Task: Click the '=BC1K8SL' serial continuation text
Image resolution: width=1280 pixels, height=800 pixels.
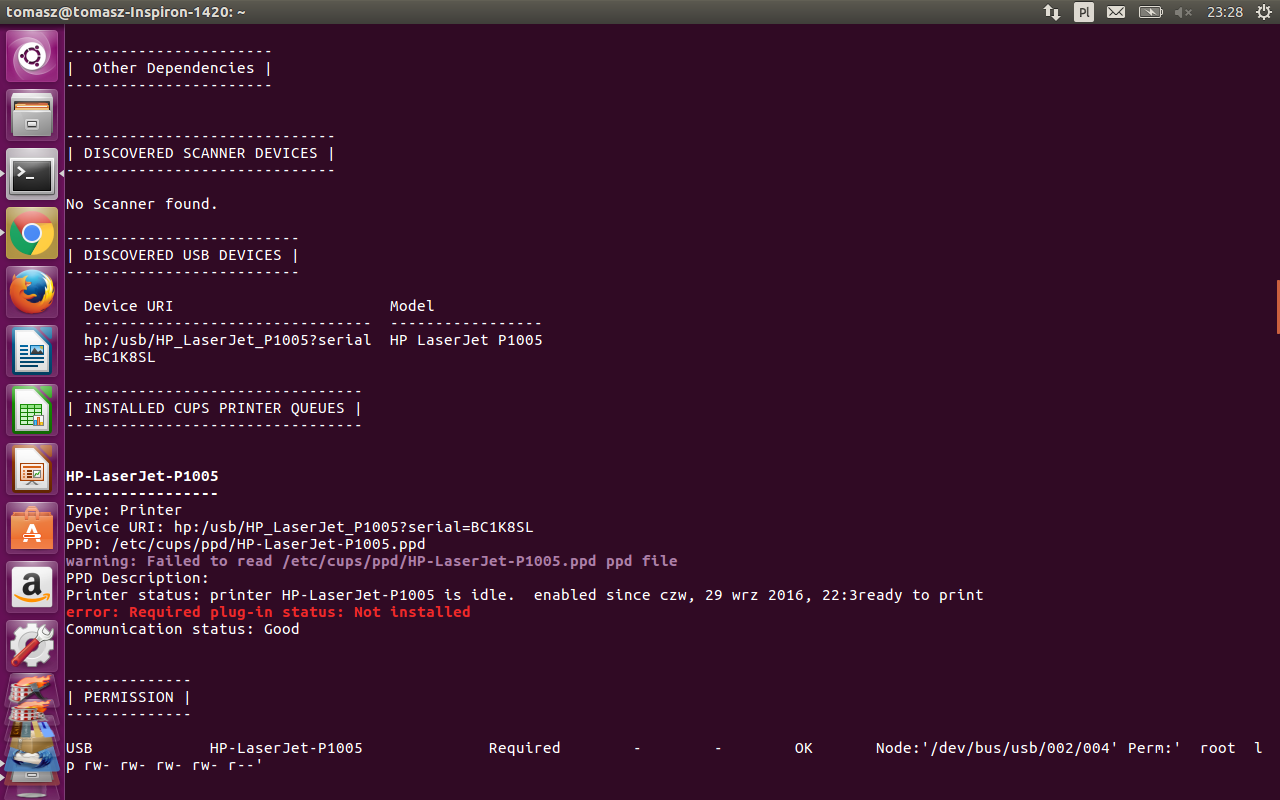Action: [x=119, y=357]
